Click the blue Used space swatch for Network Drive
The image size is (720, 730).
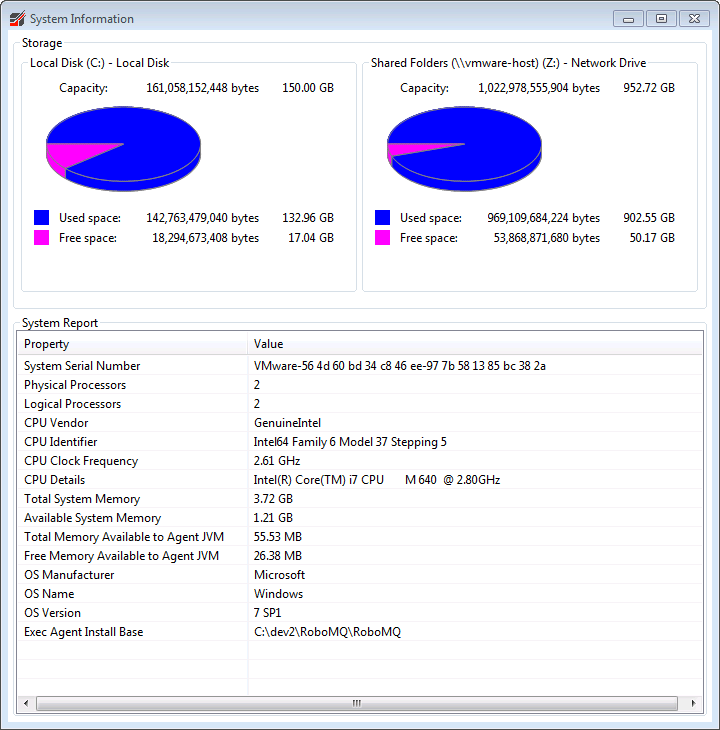tap(383, 218)
